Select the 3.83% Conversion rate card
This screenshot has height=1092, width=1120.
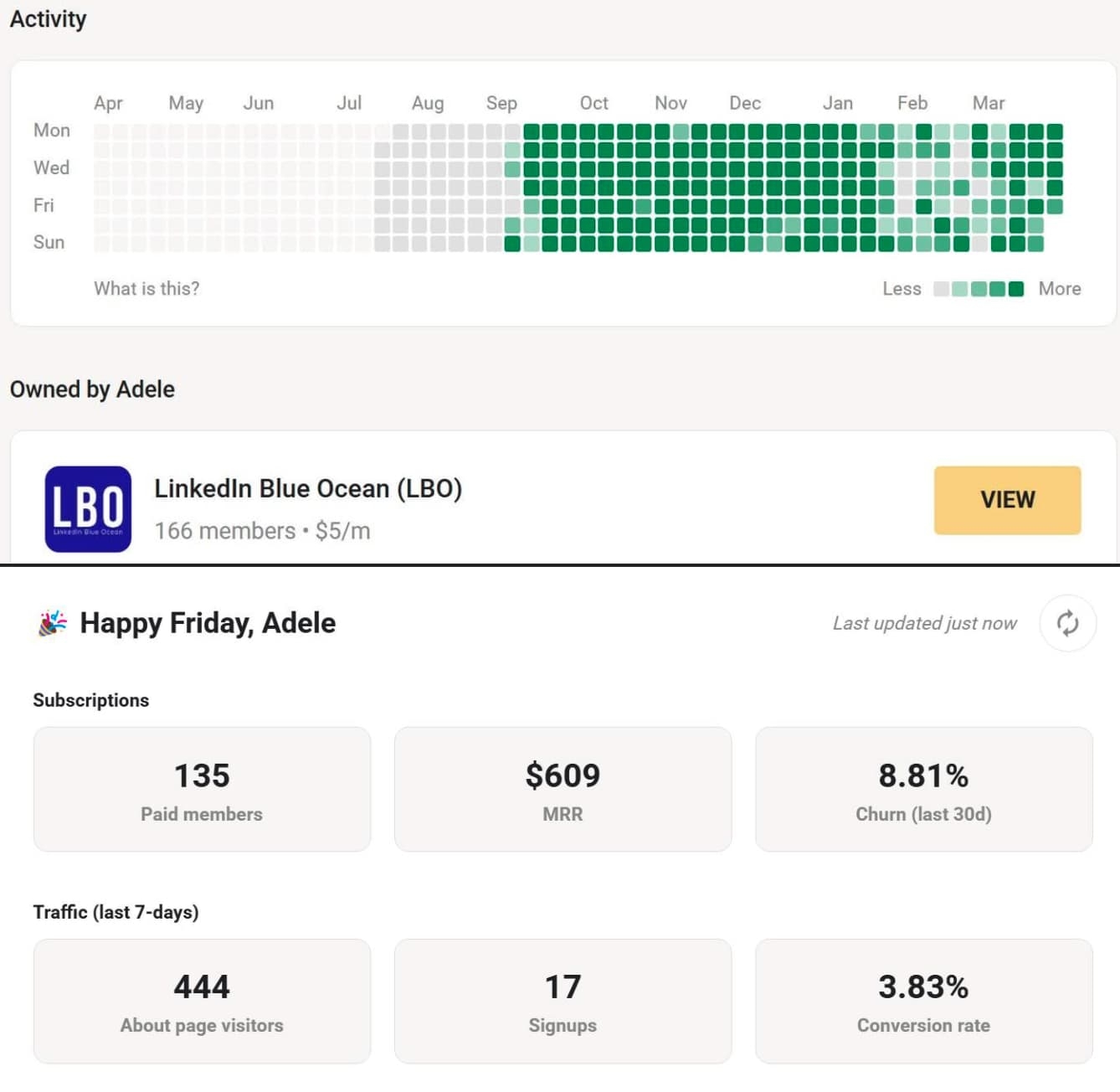pyautogui.click(x=923, y=1001)
